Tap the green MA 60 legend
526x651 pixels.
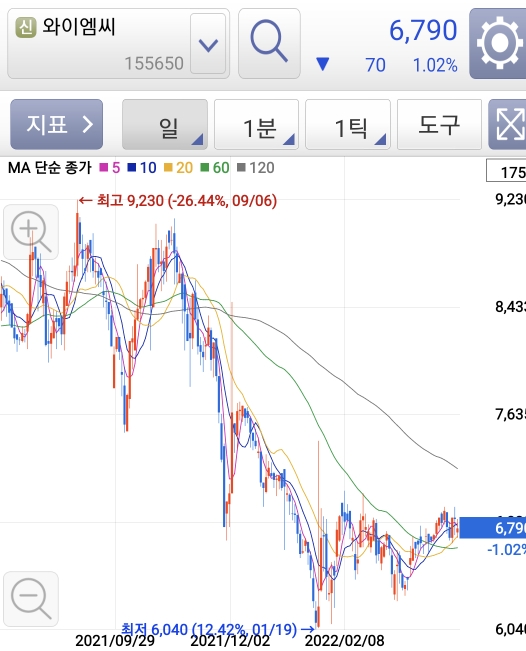215,168
